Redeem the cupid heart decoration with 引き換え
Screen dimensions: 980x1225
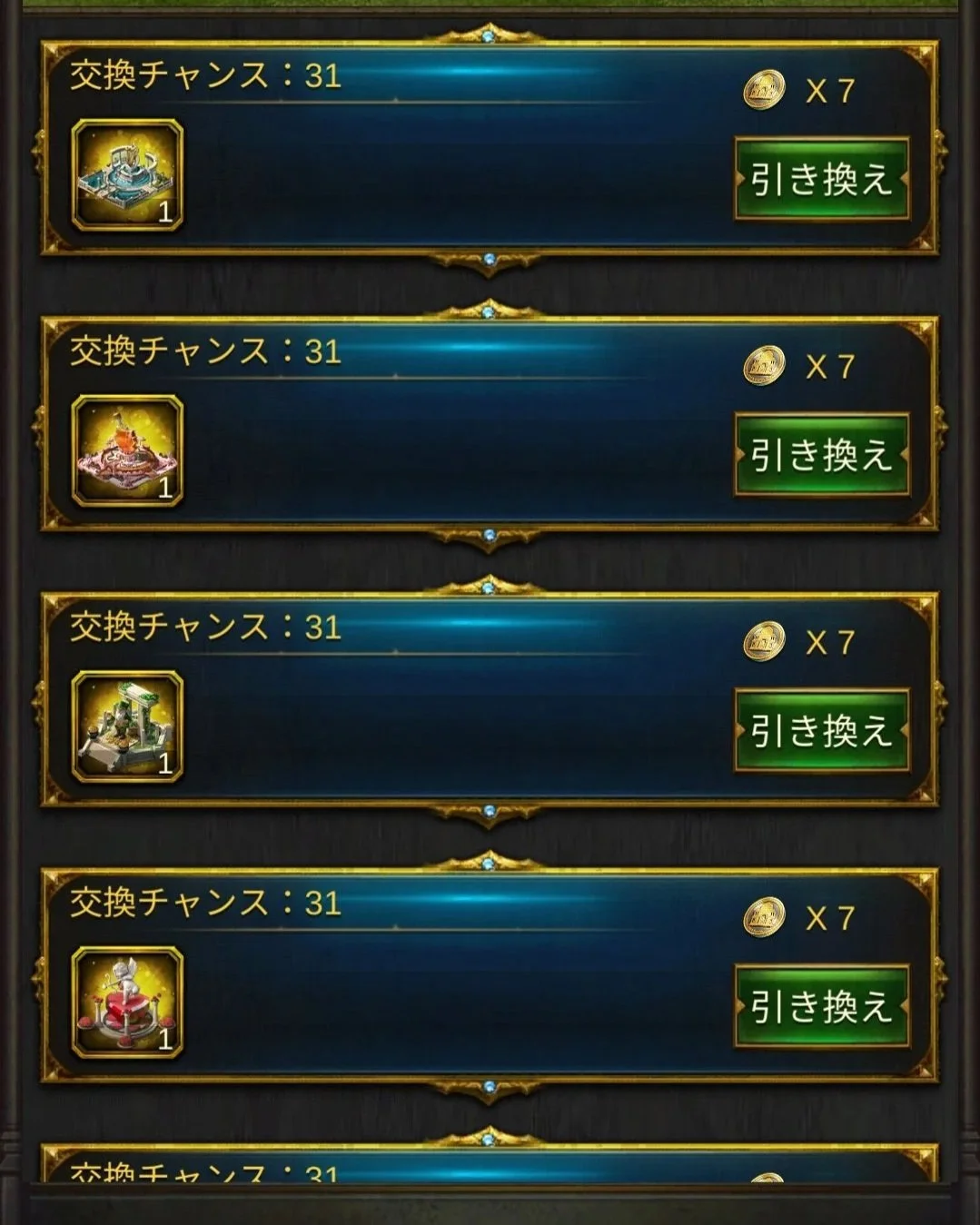[822, 1007]
